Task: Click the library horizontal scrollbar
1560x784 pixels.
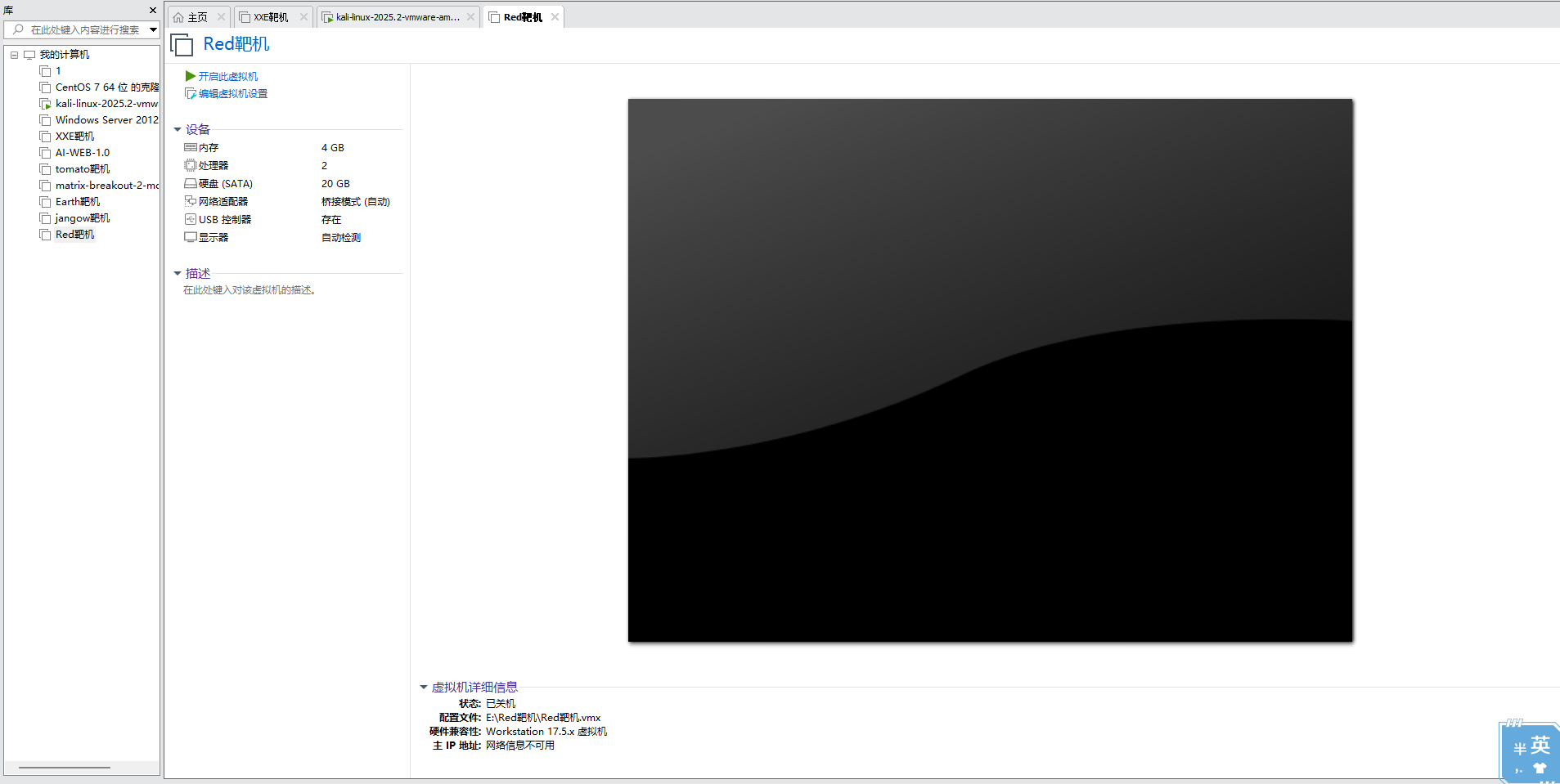Action: tap(65, 768)
